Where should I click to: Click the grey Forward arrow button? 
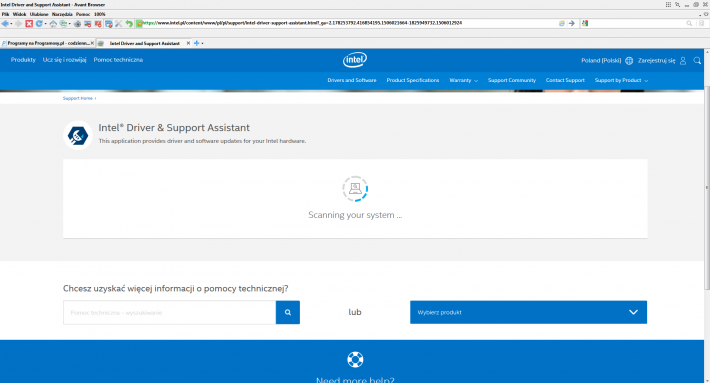coord(19,24)
